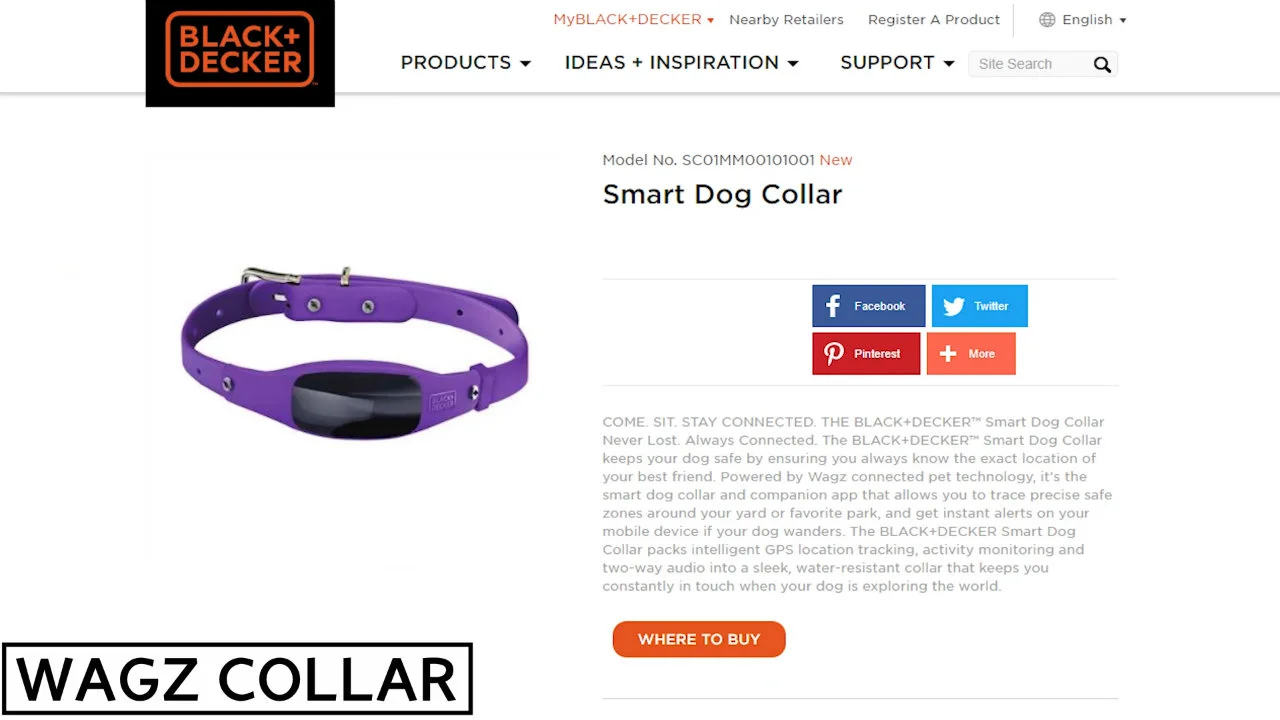Open the IDEAS + INSPIRATION menu

[x=681, y=62]
